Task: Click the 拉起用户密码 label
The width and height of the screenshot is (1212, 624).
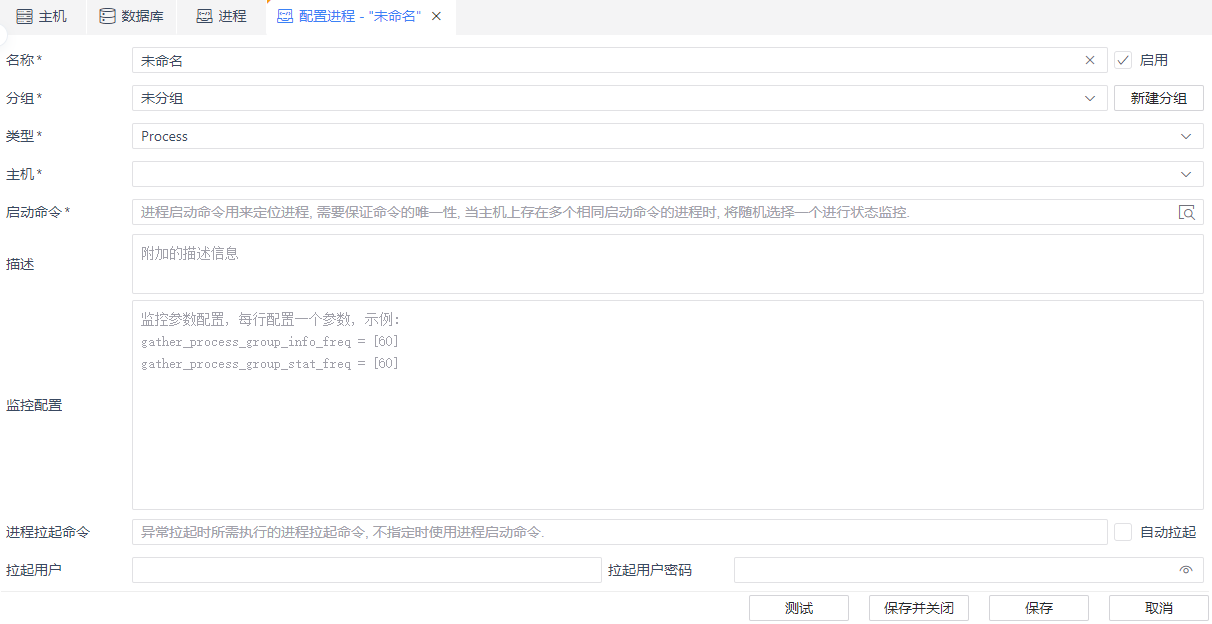Action: [x=650, y=570]
